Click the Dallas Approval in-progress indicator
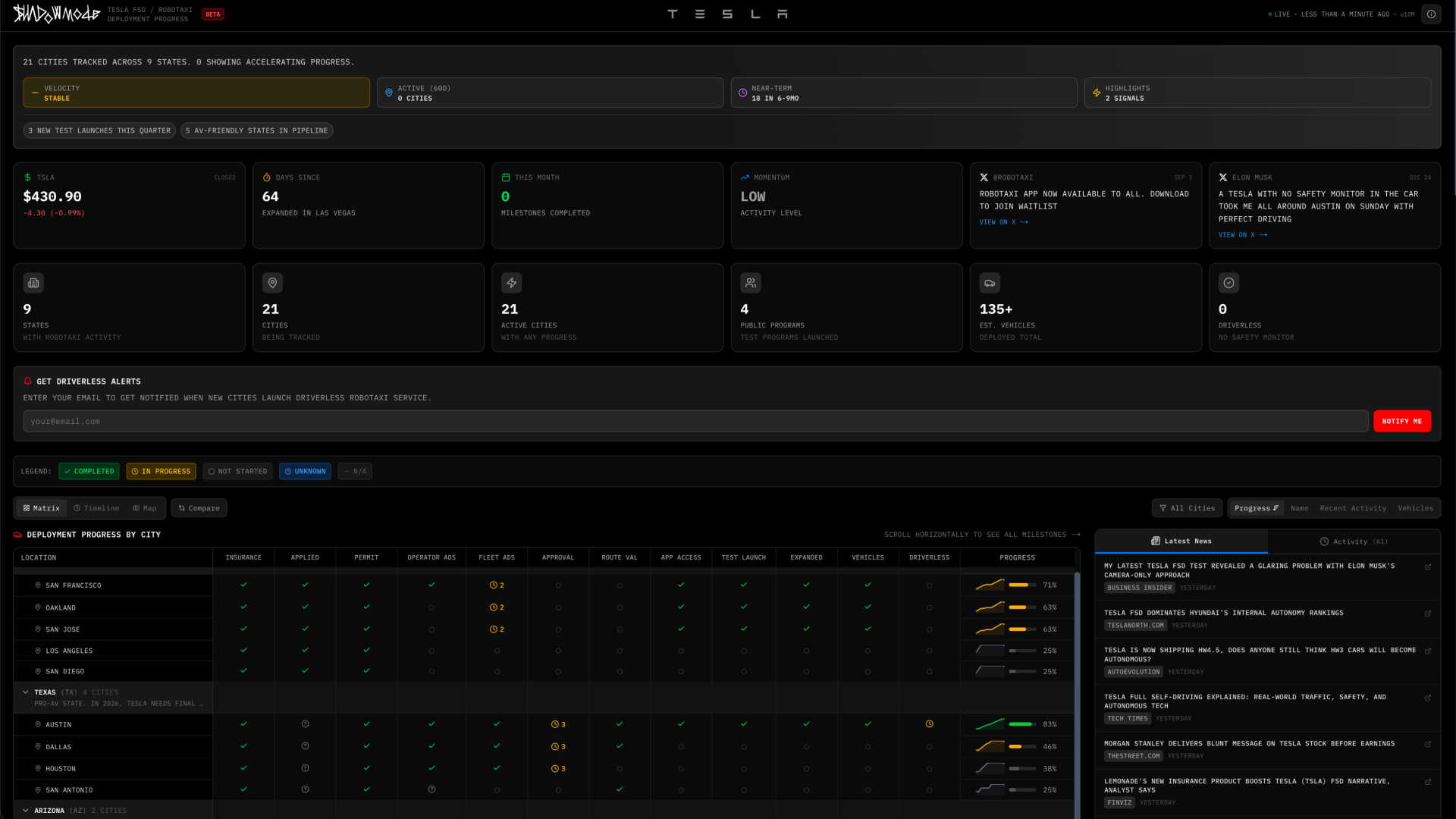This screenshot has width=1456, height=819. (x=558, y=747)
